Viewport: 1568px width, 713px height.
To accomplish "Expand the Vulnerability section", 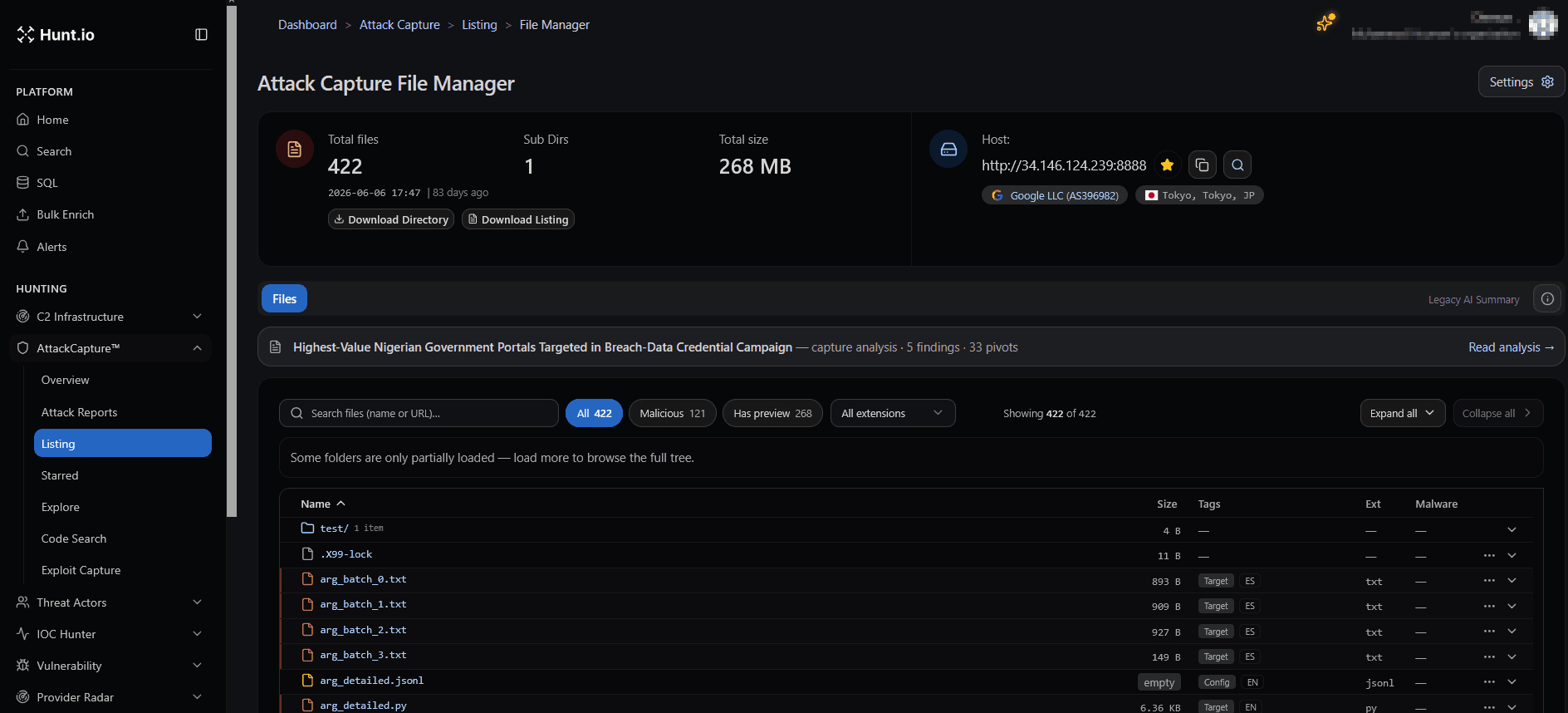I will [197, 666].
